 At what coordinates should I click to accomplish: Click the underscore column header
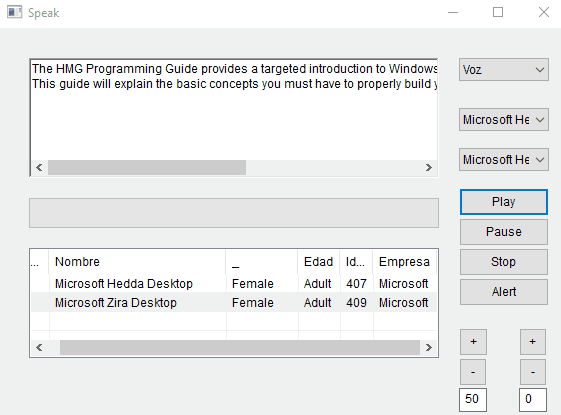click(262, 262)
